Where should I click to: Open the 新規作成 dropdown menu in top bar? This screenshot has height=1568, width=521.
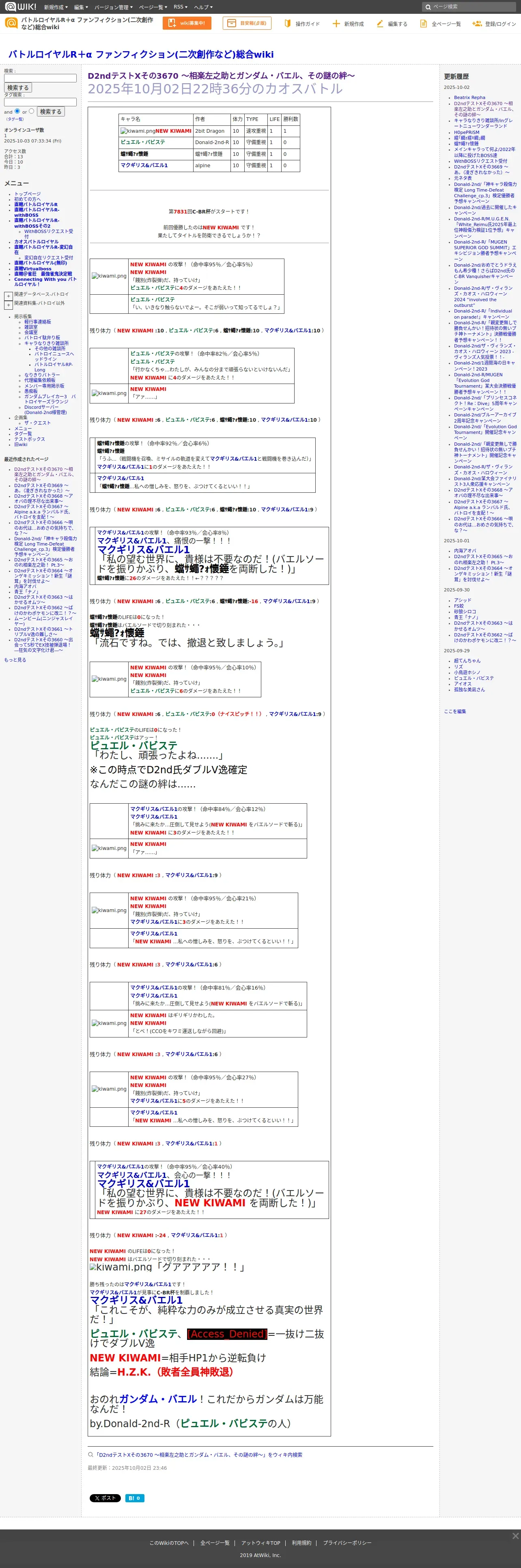click(55, 6)
